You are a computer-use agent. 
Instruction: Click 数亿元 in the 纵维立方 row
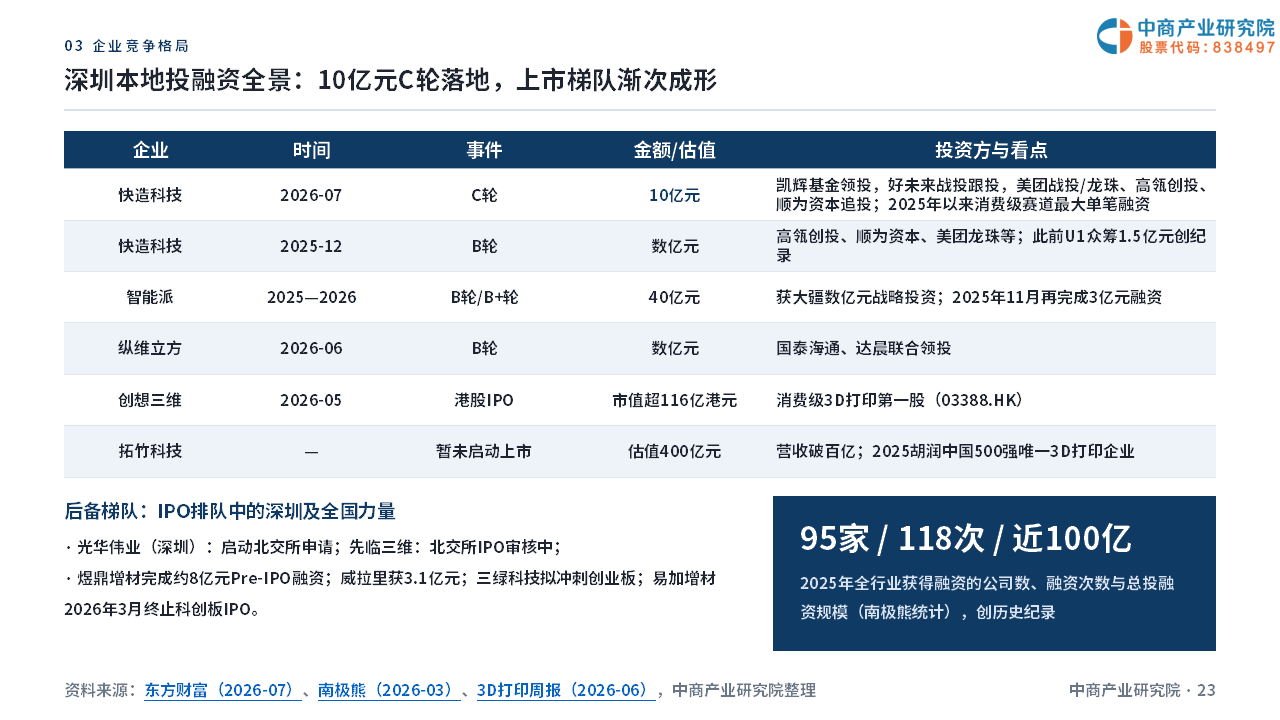click(675, 349)
